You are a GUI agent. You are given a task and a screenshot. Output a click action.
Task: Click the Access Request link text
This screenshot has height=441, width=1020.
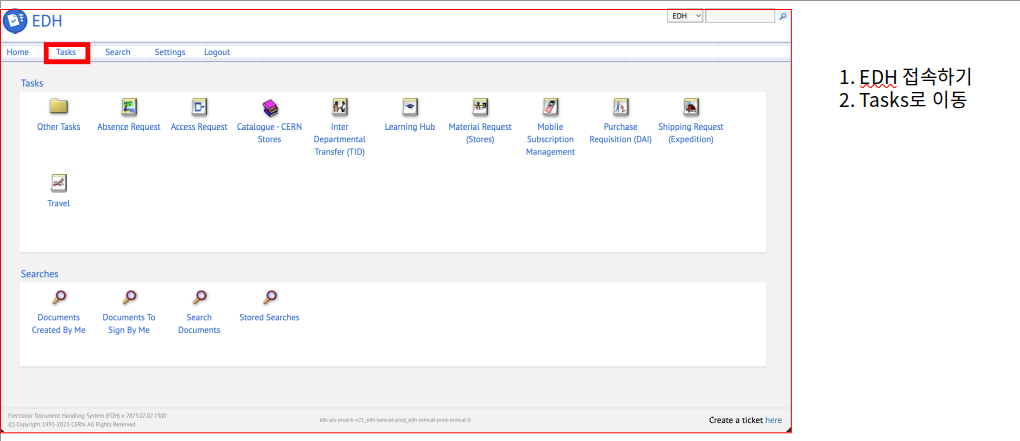(199, 127)
